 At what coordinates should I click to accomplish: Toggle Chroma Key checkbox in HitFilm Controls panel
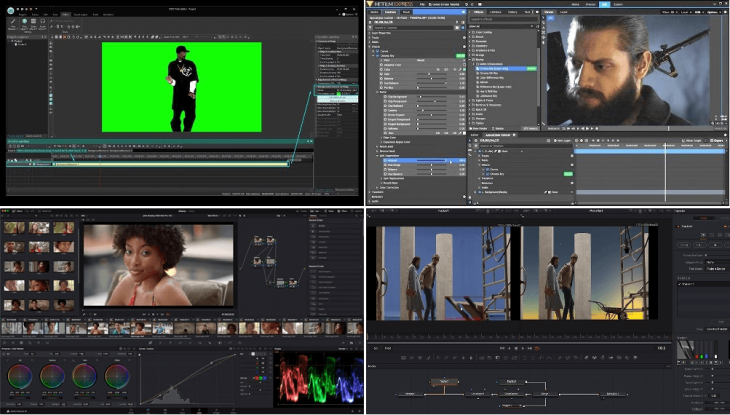click(x=378, y=55)
